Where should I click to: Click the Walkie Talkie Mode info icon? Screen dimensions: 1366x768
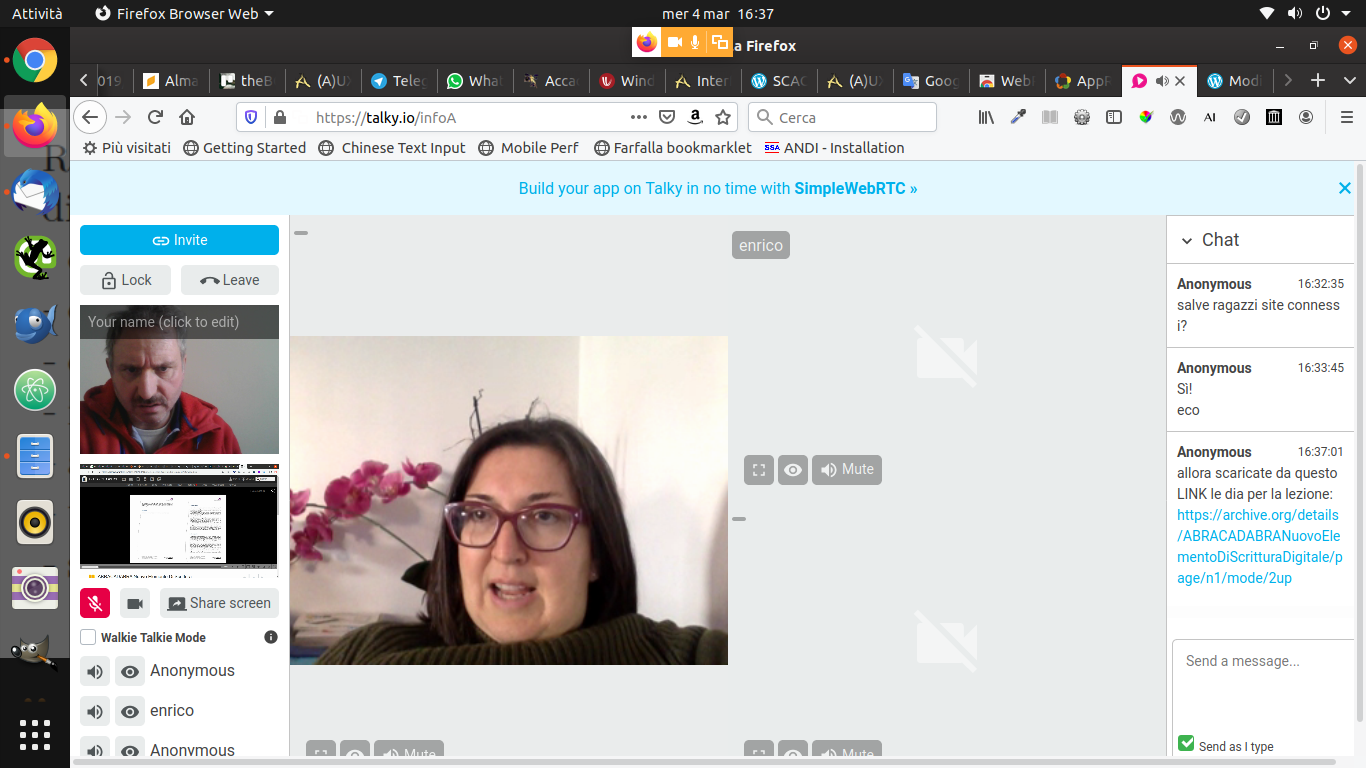coord(270,637)
